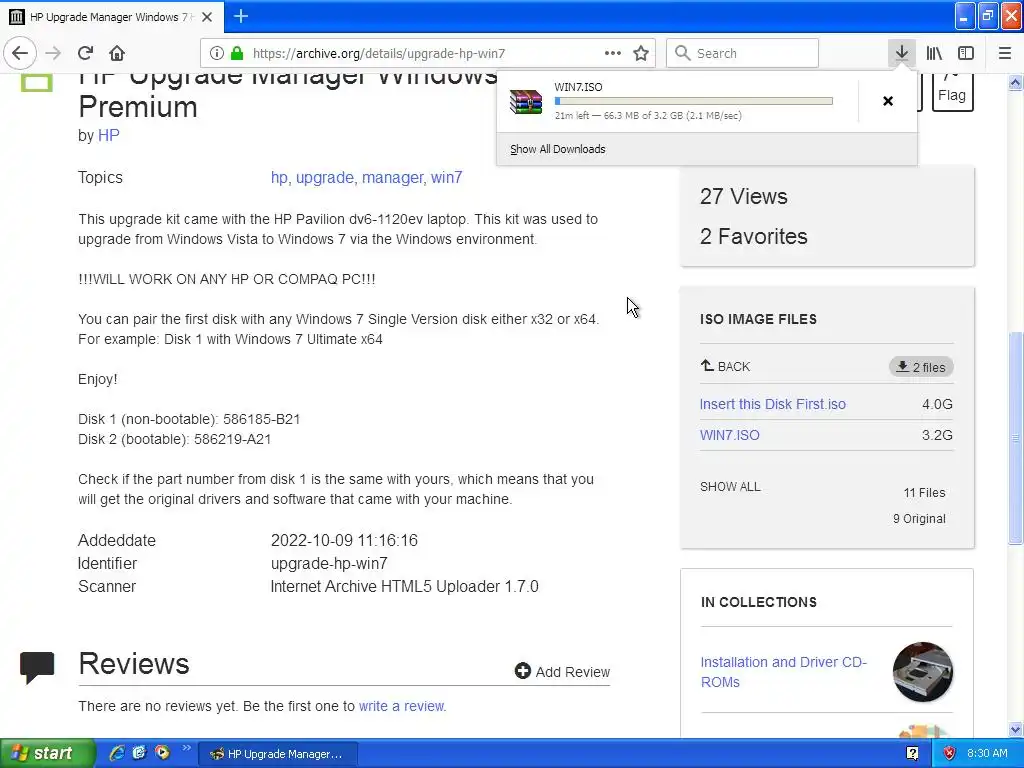Click the Reviews speech bubble icon
This screenshot has width=1024, height=768.
pyautogui.click(x=37, y=667)
